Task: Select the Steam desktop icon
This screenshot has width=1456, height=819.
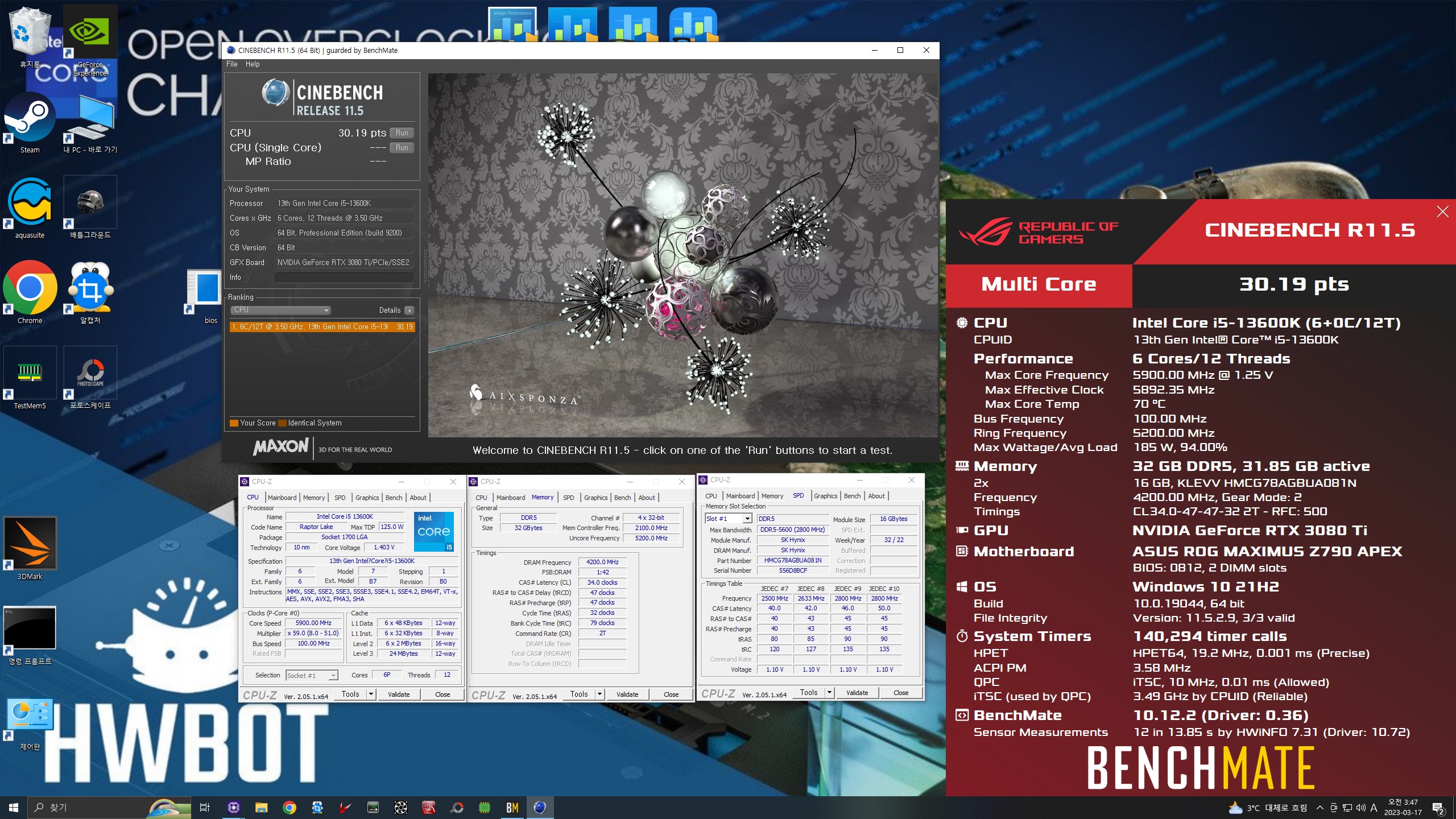Action: click(x=30, y=123)
